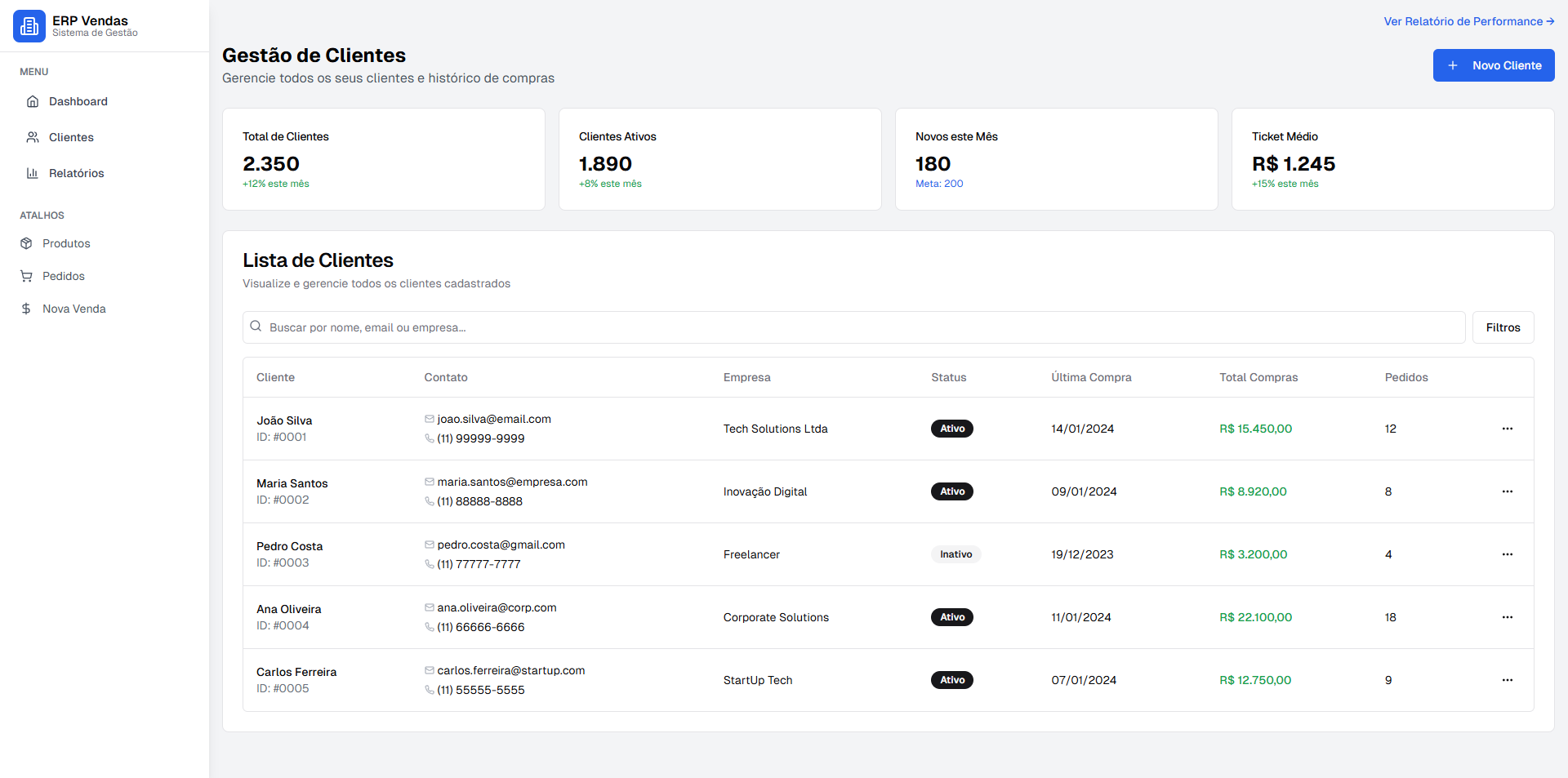This screenshot has height=778, width=1568.
Task: Select client name Pedro Costa
Action: [x=289, y=546]
